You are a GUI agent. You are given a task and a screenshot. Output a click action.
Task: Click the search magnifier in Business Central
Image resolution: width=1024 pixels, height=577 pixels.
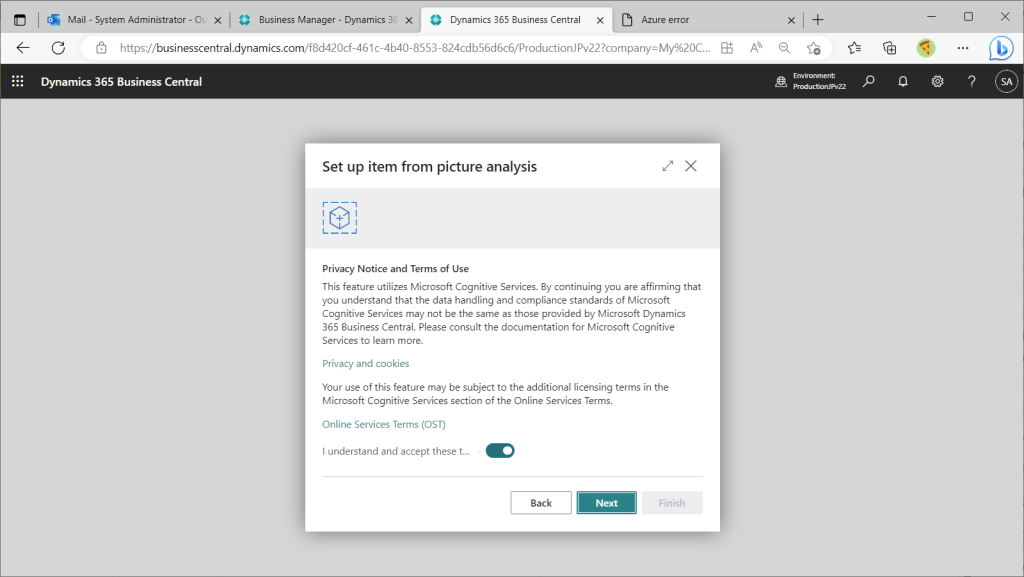pos(869,82)
